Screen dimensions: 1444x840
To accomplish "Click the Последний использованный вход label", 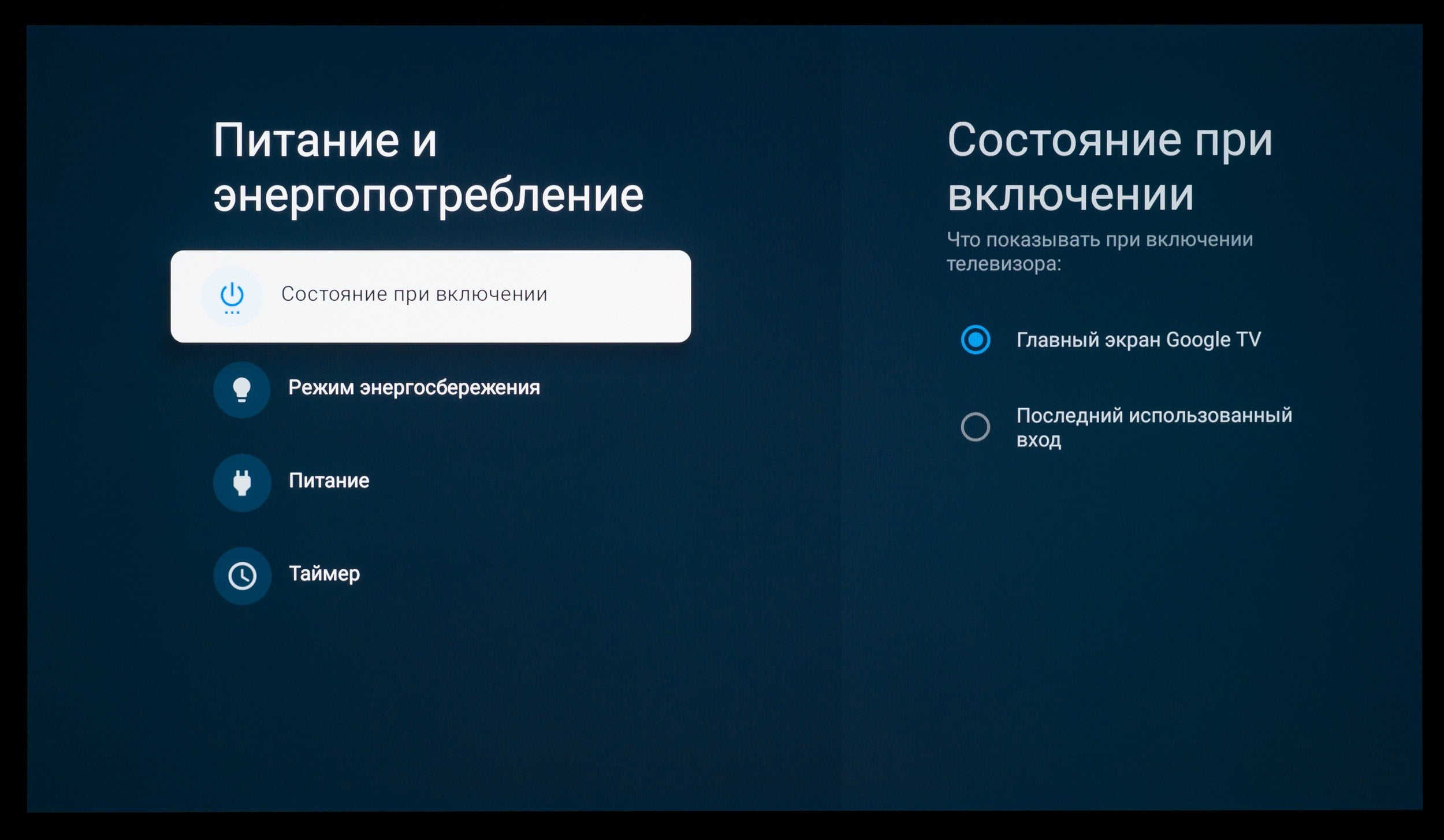I will coord(1154,427).
